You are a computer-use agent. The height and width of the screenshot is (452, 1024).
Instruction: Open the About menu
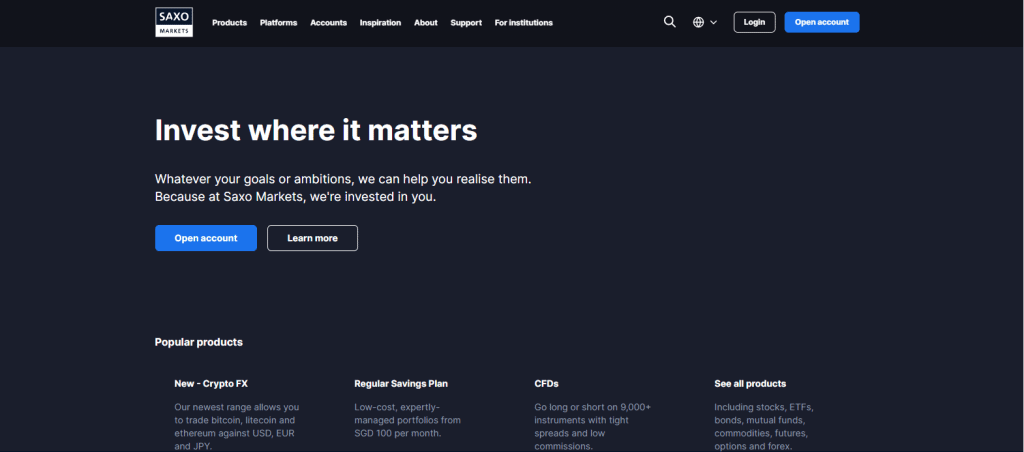[426, 22]
